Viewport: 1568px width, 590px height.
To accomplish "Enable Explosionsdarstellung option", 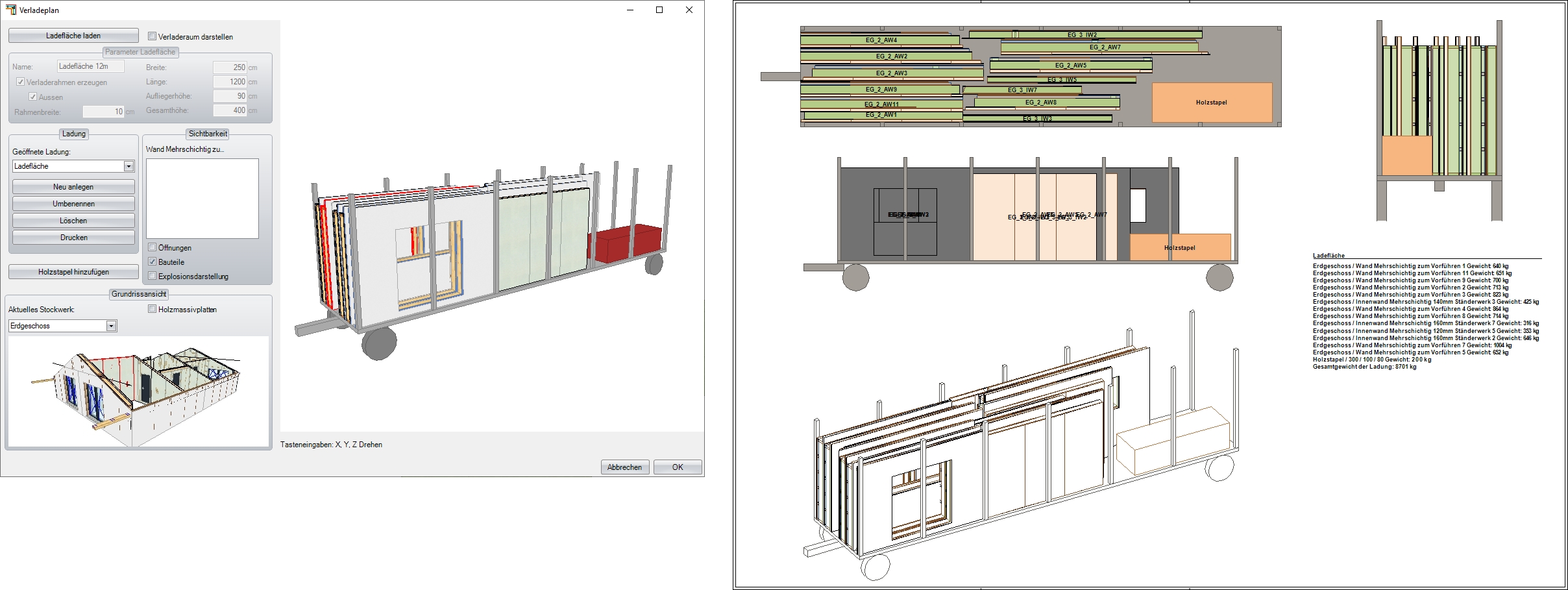I will [153, 277].
